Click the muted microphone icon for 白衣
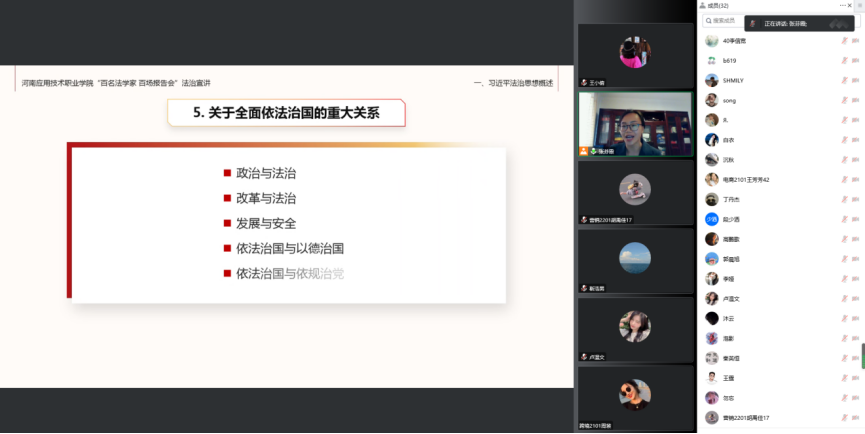Viewport: 865px width, 434px height. click(845, 140)
